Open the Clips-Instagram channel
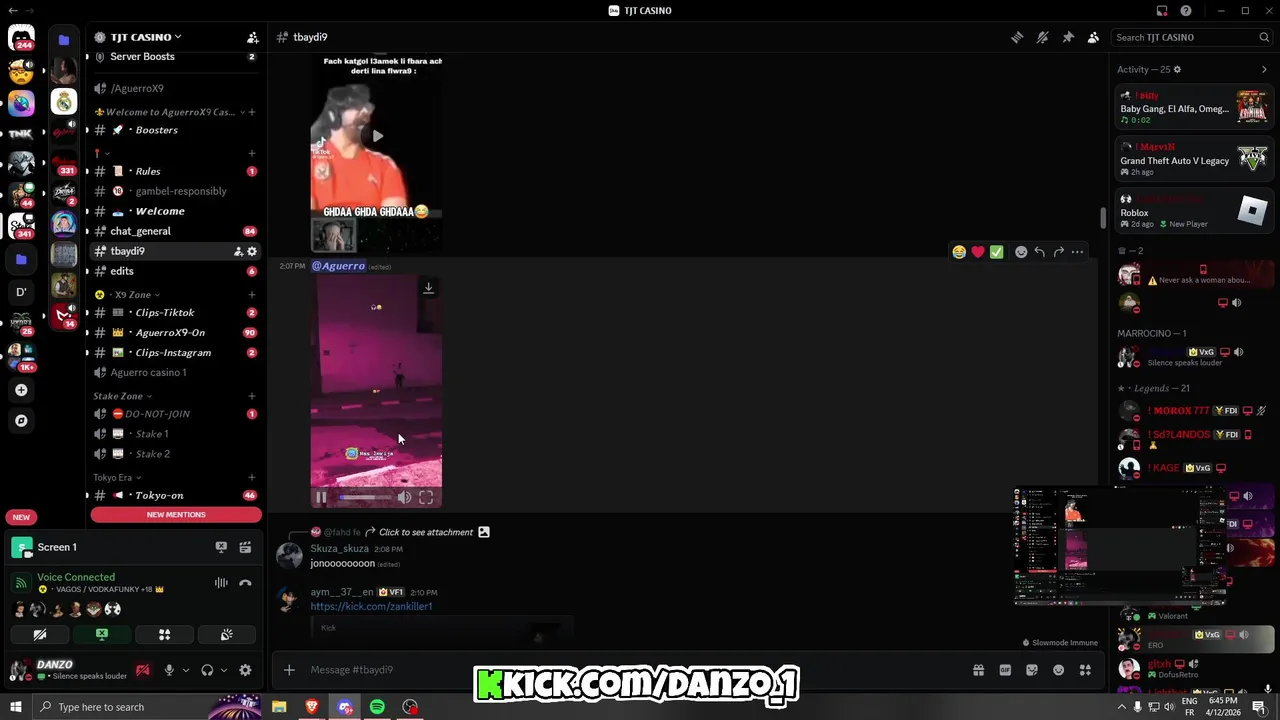1280x720 pixels. click(x=175, y=352)
